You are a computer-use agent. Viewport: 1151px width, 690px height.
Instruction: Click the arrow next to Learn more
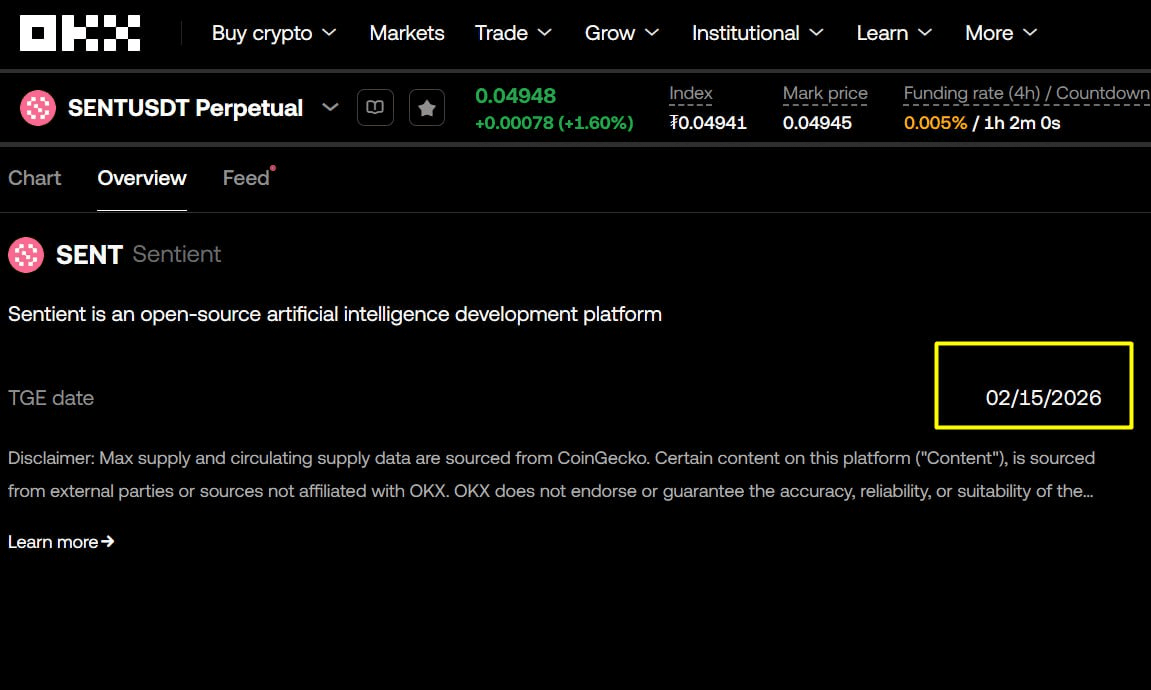pyautogui.click(x=108, y=542)
